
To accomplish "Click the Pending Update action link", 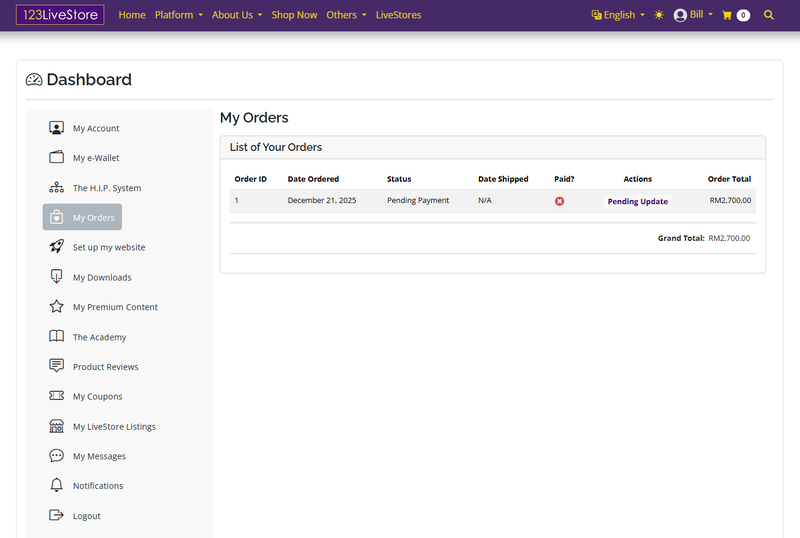I will [x=637, y=201].
